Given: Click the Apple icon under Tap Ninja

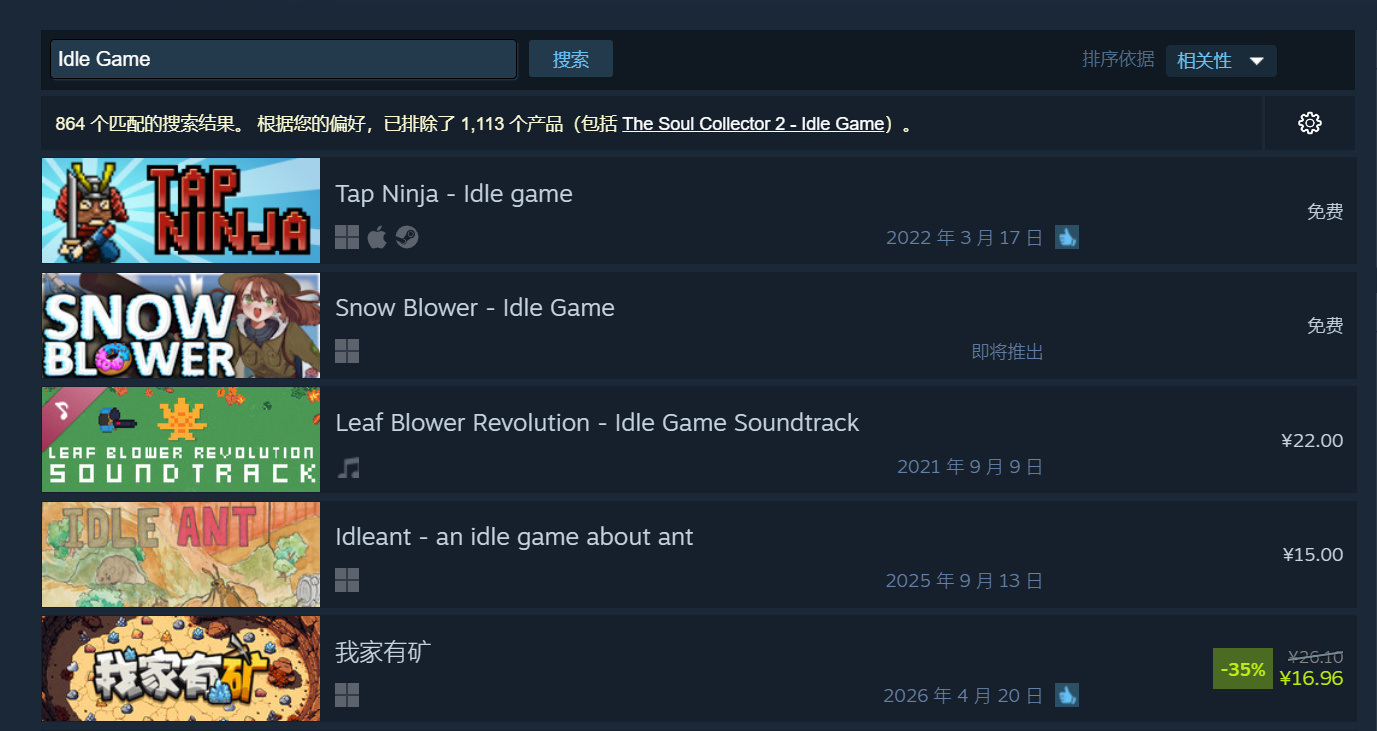Looking at the screenshot, I should point(377,237).
